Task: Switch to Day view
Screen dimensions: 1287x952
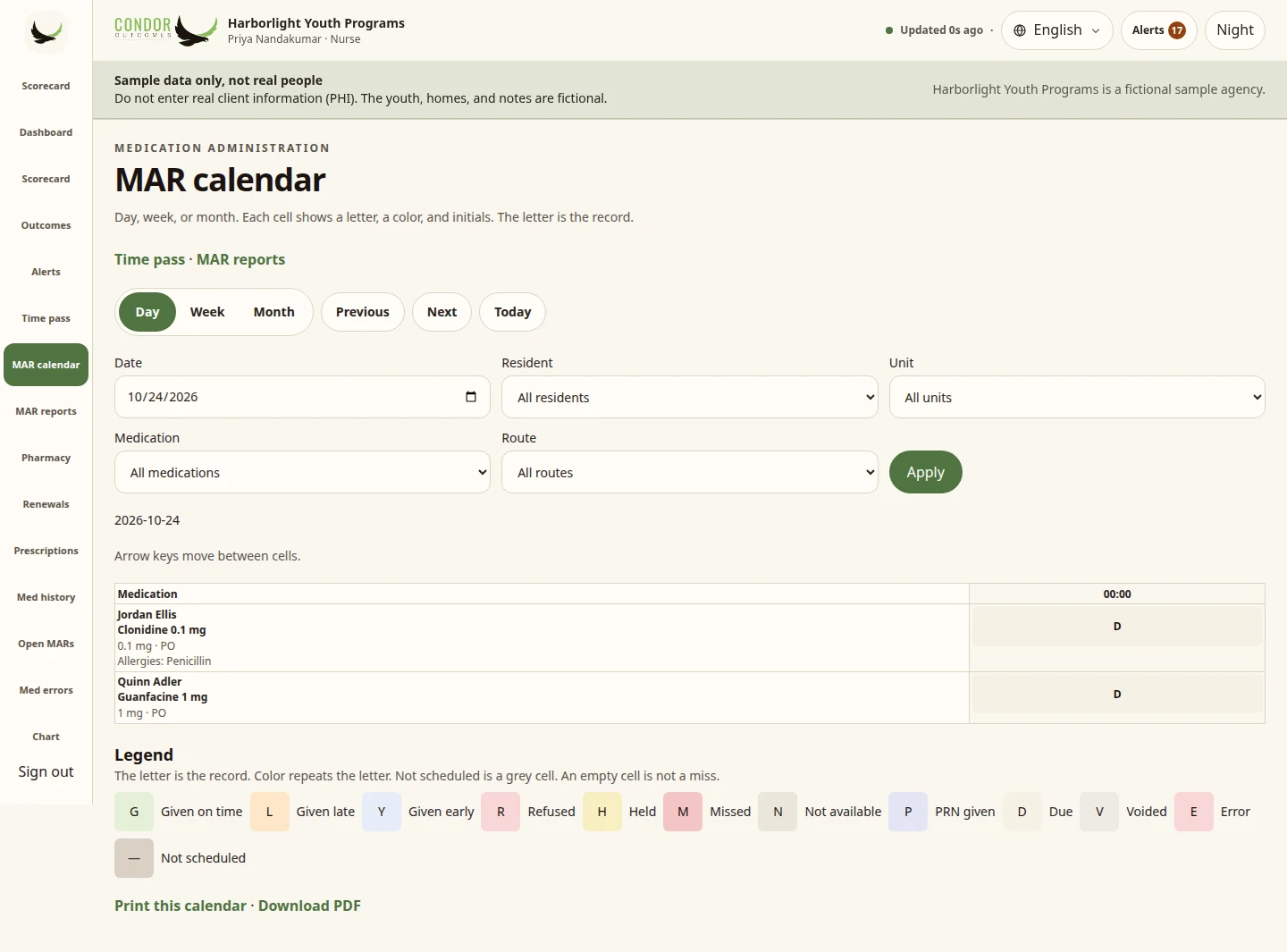Action: click(147, 312)
